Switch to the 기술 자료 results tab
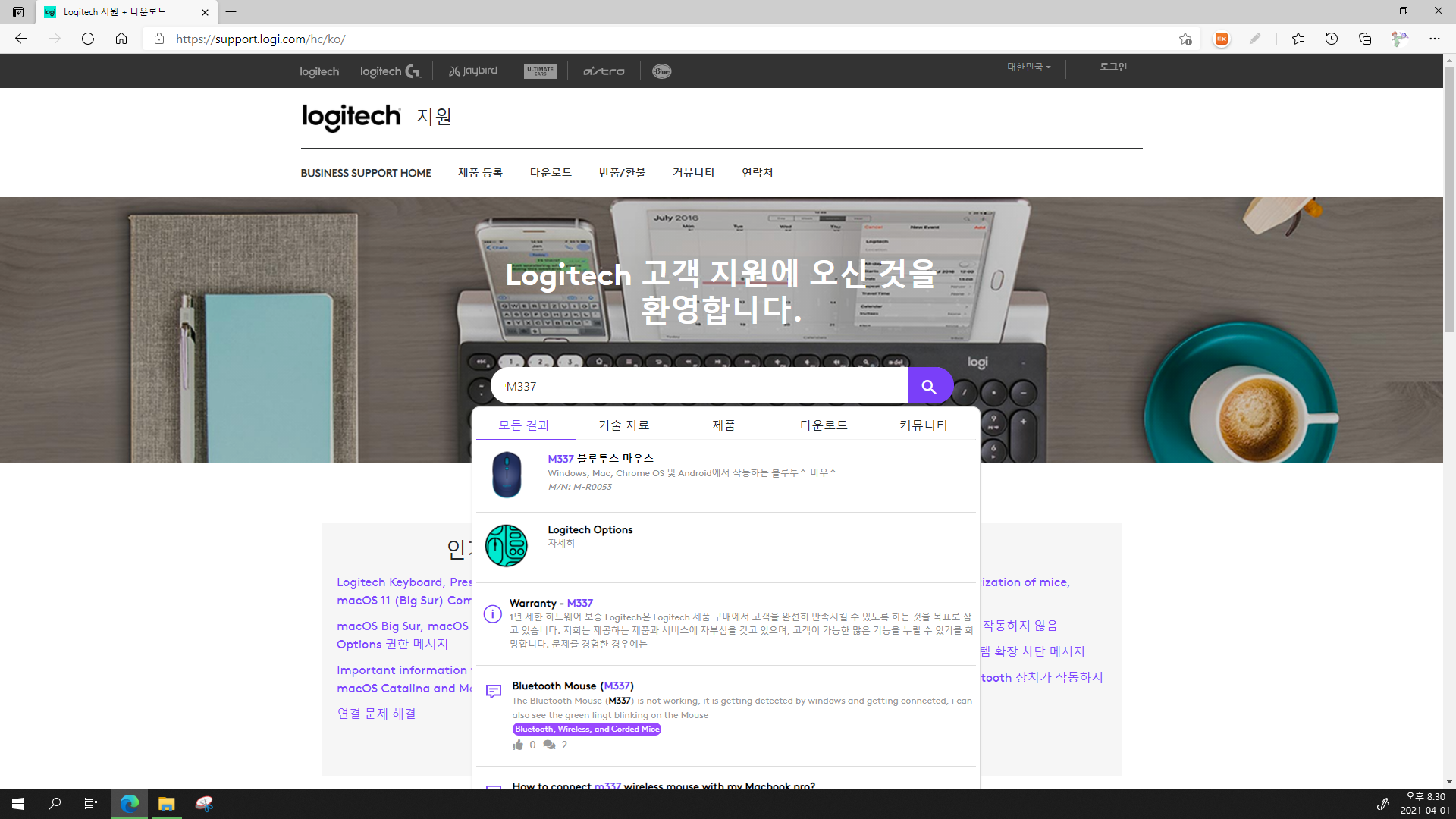 pos(623,425)
